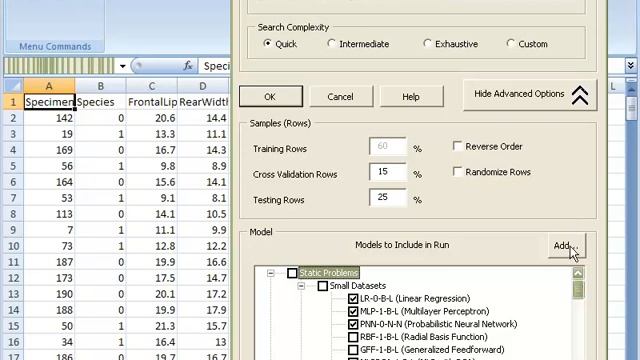Click the Testing Rows percent field

[x=388, y=197]
